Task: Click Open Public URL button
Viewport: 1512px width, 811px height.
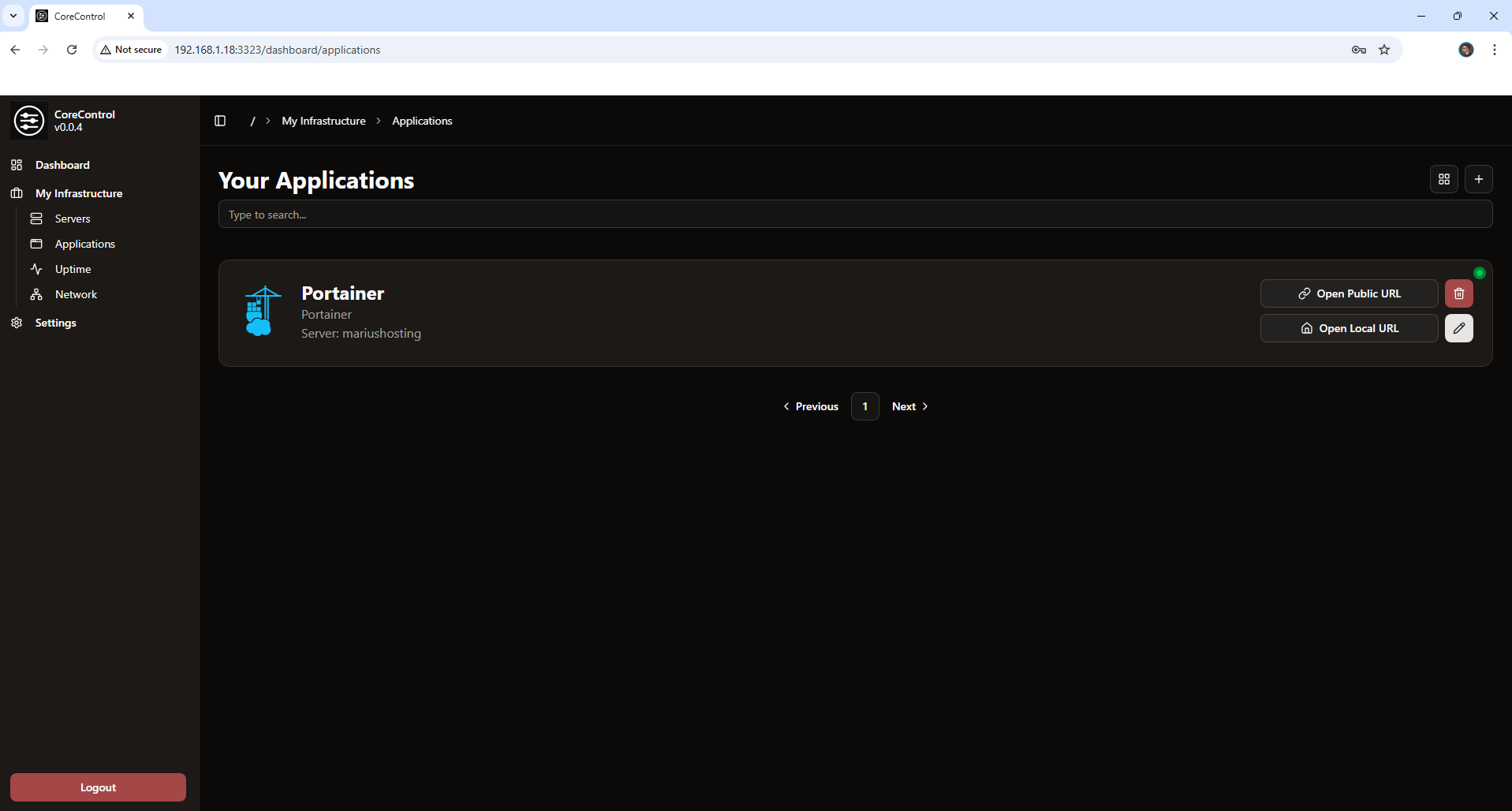Action: click(1349, 293)
